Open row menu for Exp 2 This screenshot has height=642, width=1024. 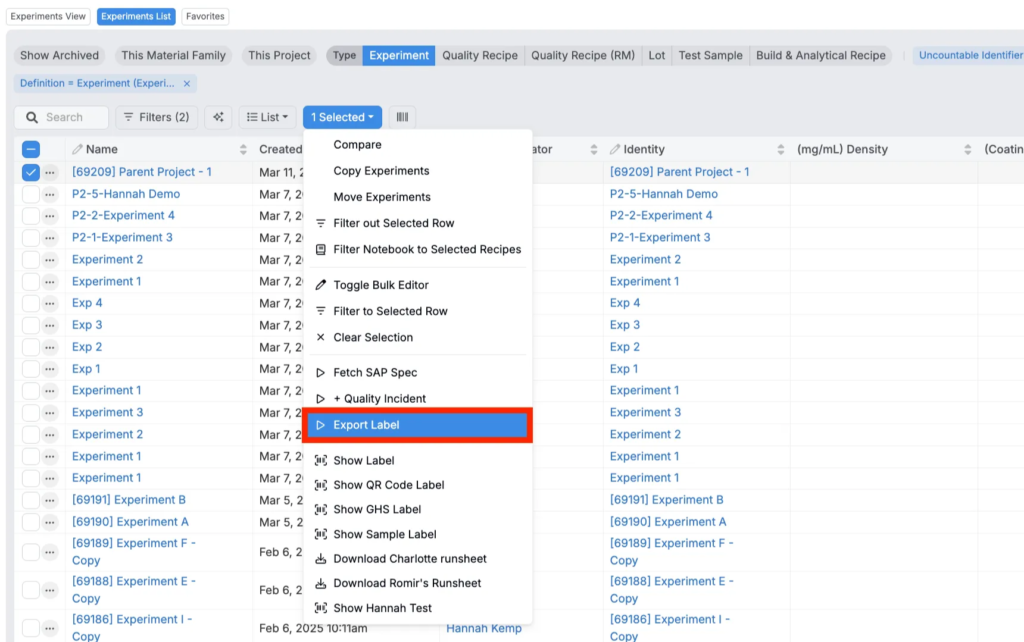pos(50,347)
